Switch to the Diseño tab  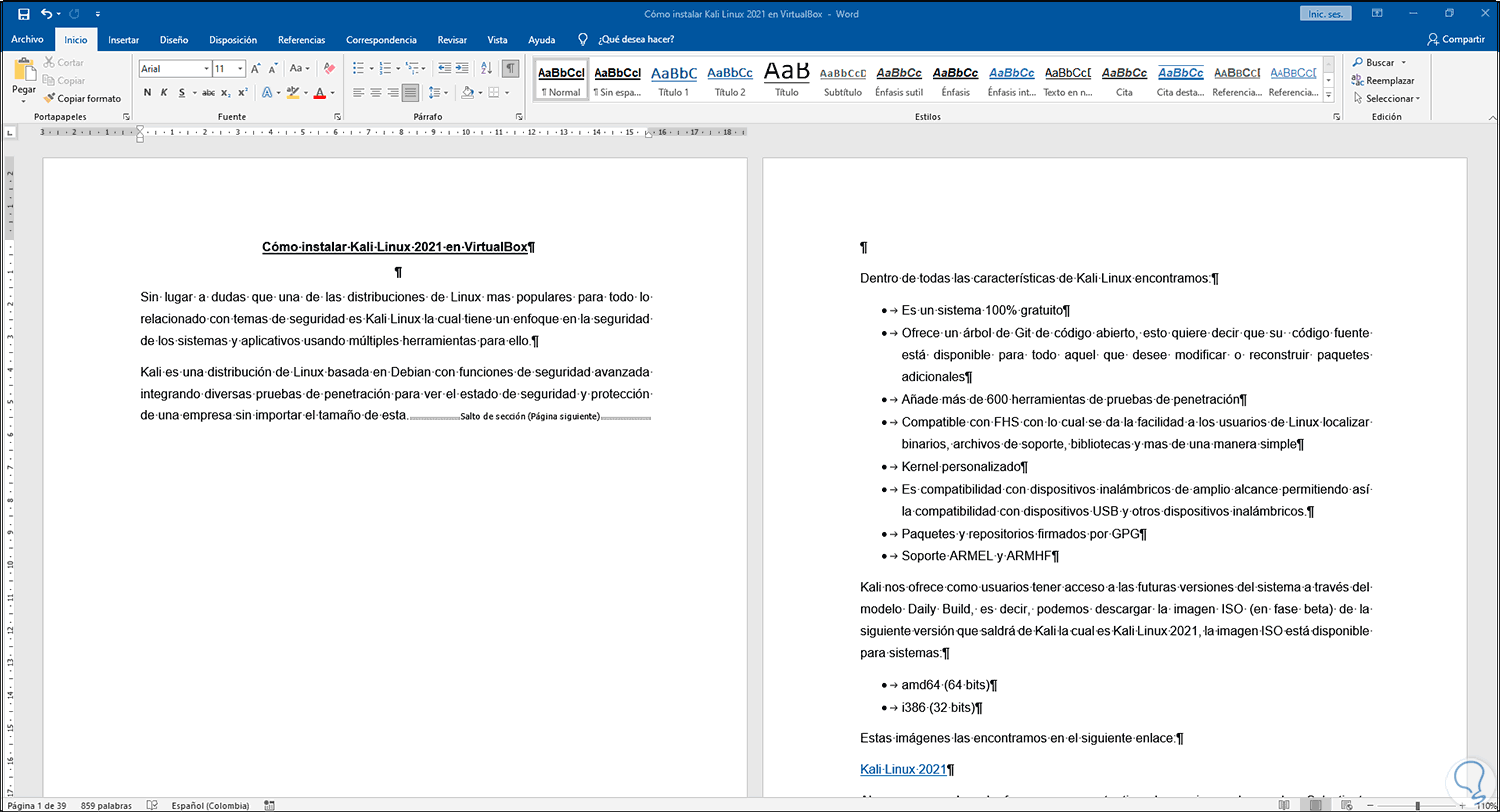(174, 40)
